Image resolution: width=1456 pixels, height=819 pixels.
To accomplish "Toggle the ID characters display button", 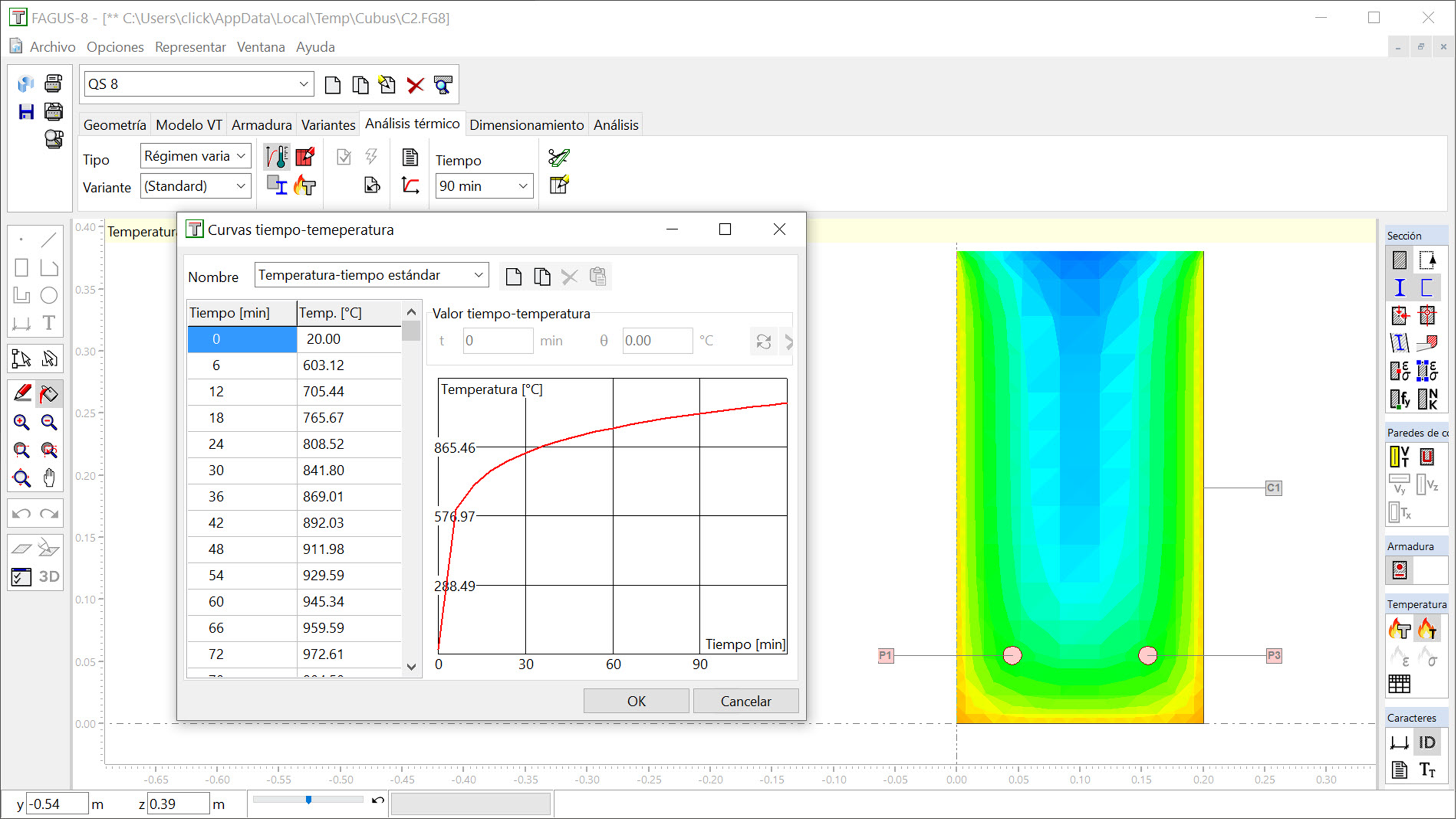I will coord(1426,743).
